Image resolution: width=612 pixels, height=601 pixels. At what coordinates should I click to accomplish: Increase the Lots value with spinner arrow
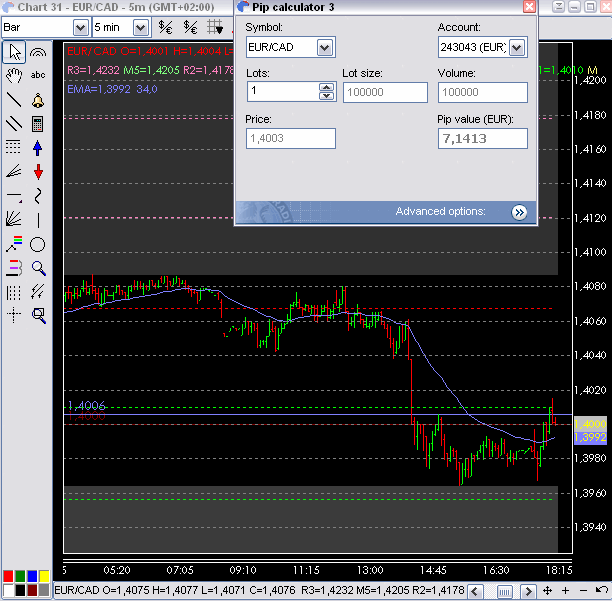[x=326, y=87]
